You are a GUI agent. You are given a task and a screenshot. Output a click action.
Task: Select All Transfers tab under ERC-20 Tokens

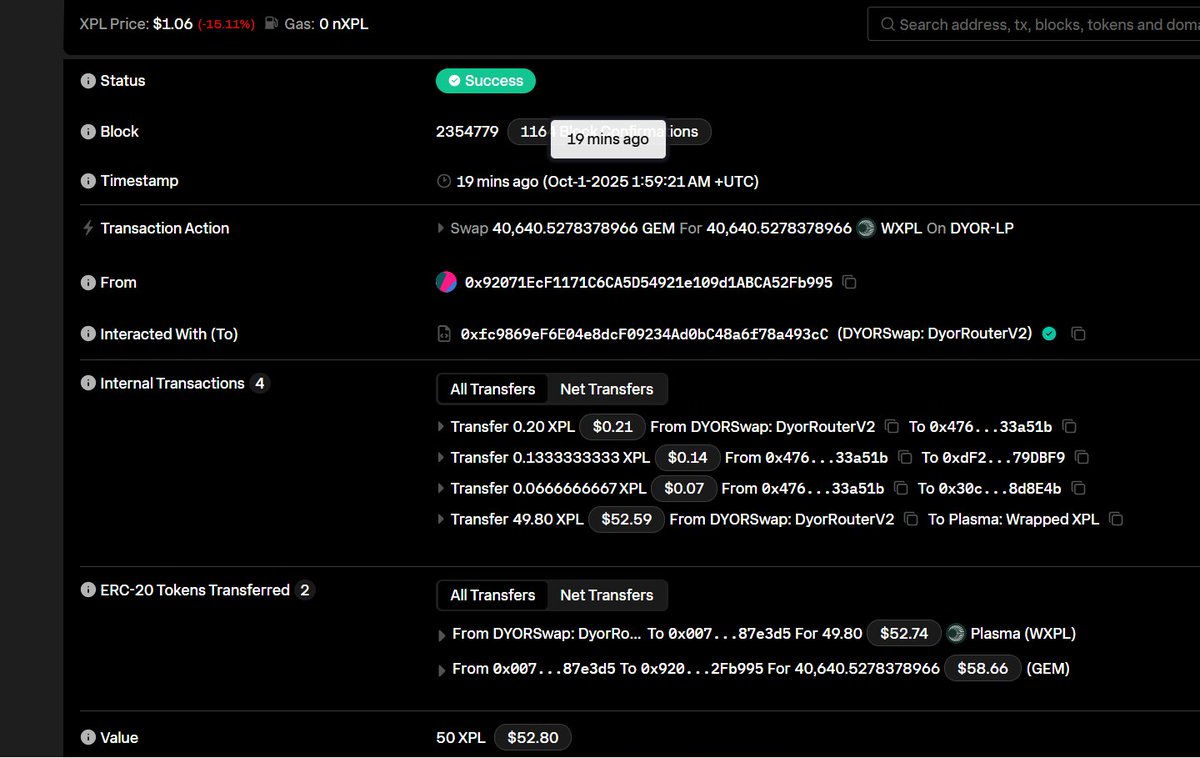[493, 595]
